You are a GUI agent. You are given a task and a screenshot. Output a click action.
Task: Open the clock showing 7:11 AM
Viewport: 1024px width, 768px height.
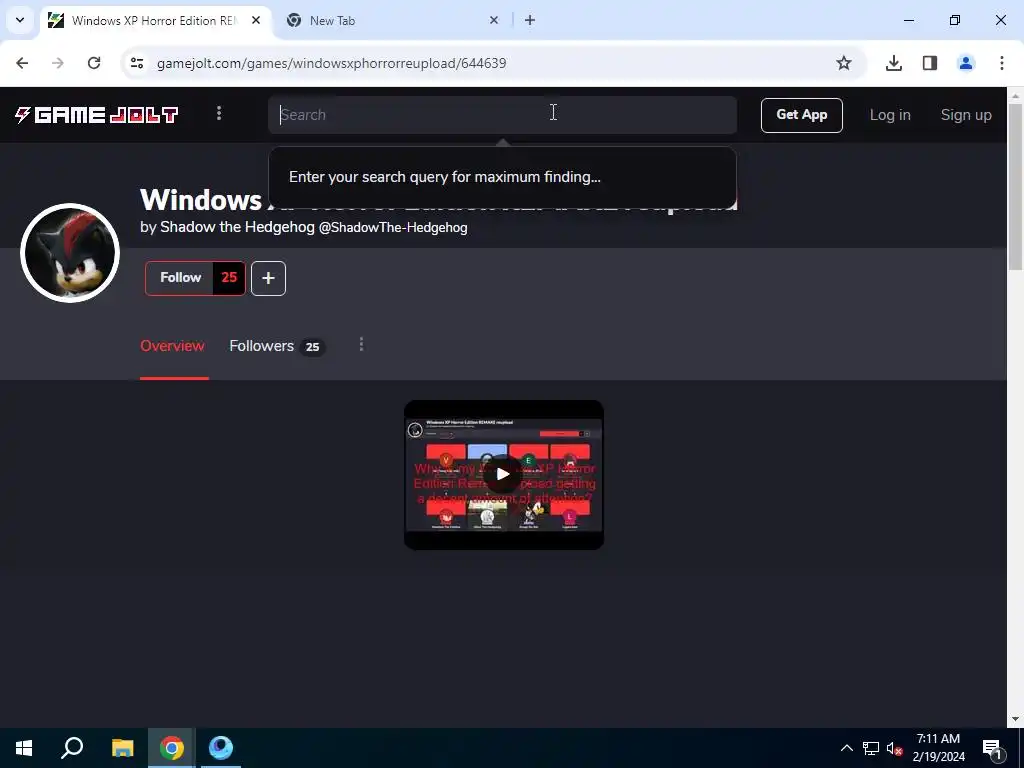[x=938, y=748]
